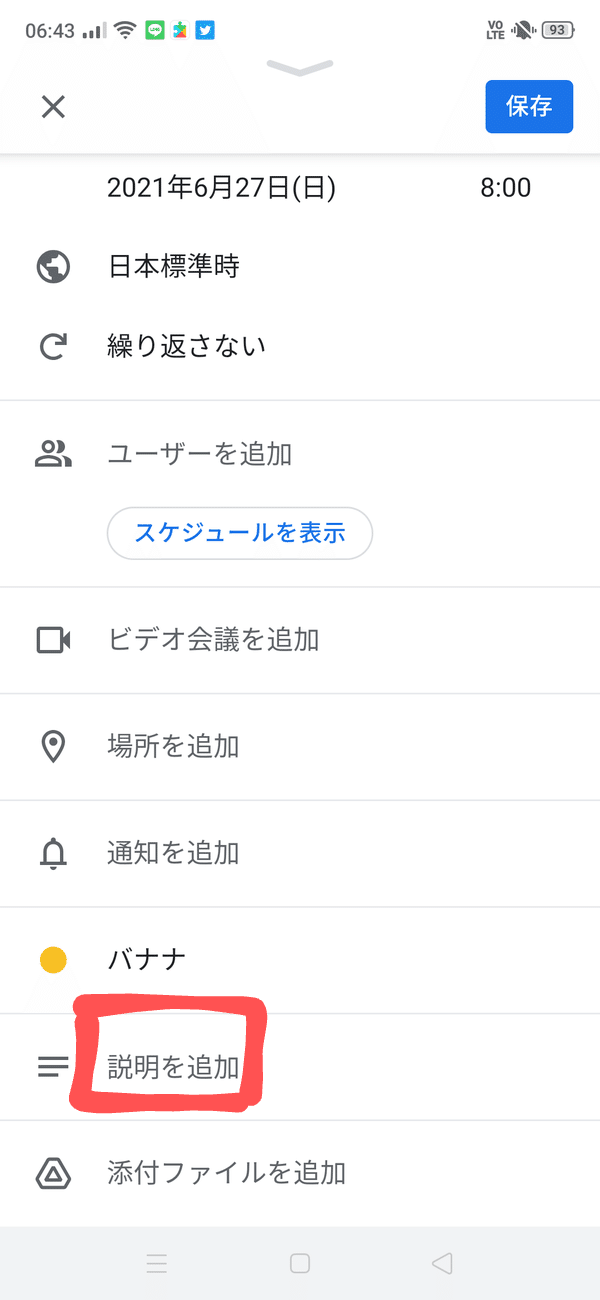
Task: Tap the notification bell icon
Action: 52,853
